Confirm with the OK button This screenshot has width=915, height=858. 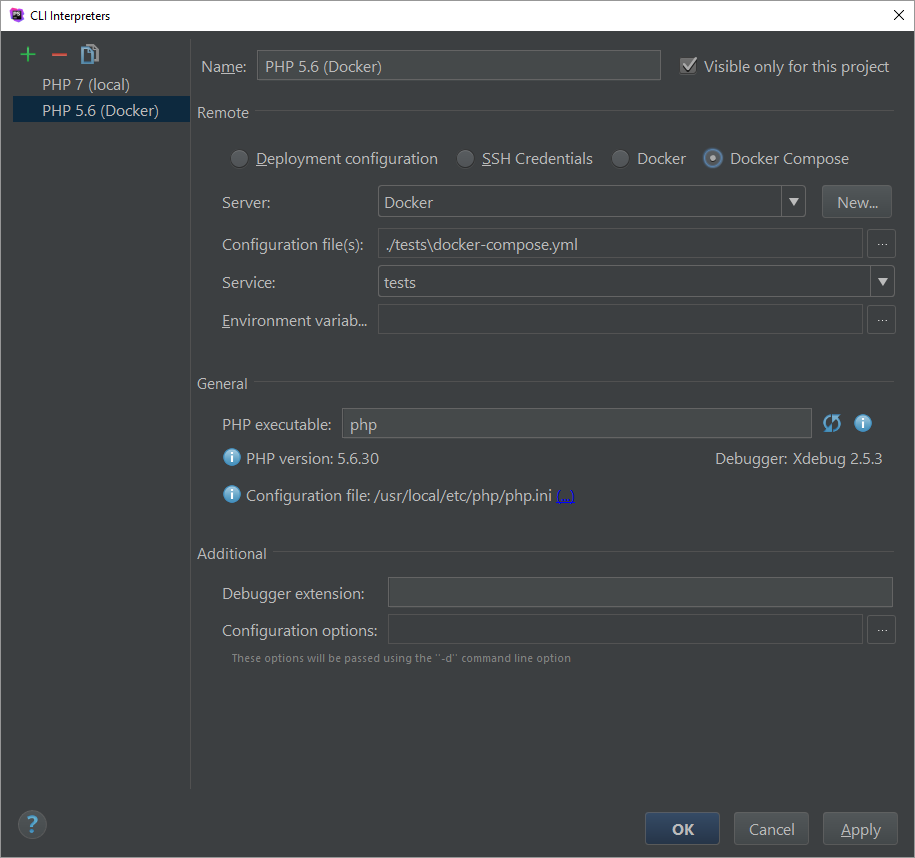click(x=682, y=829)
